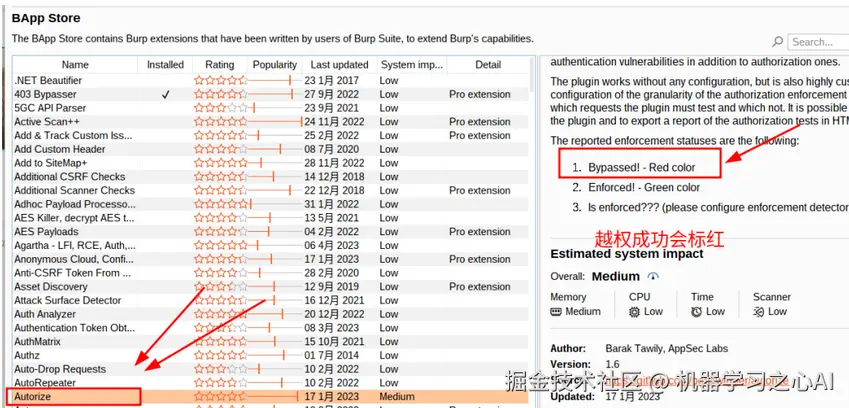Viewport: 849px width, 408px height.
Task: Select the Asset Discovery row
Action: tap(271, 287)
